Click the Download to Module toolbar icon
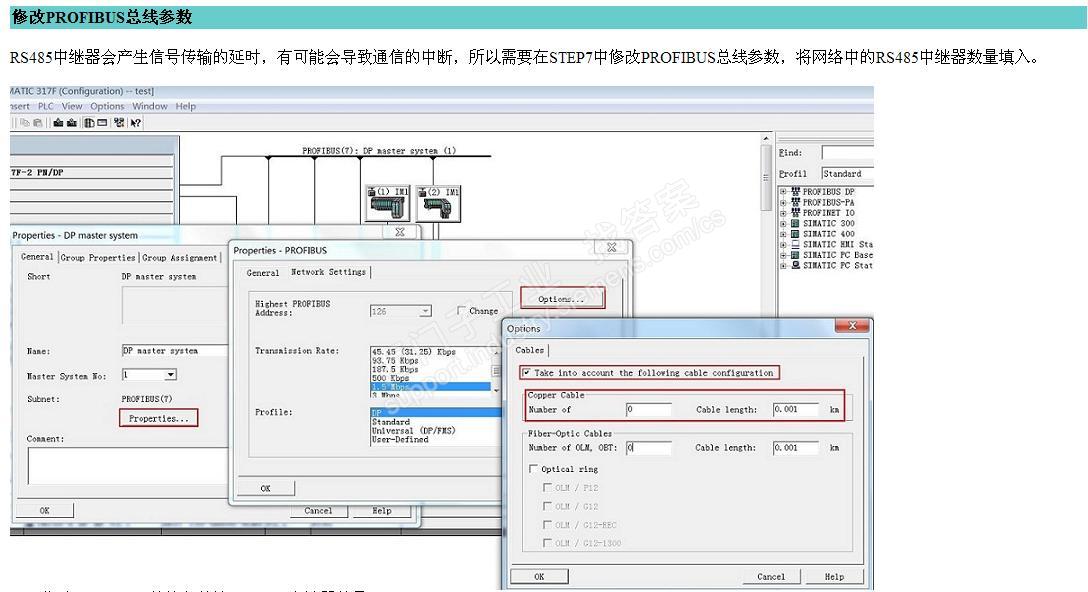 point(58,123)
